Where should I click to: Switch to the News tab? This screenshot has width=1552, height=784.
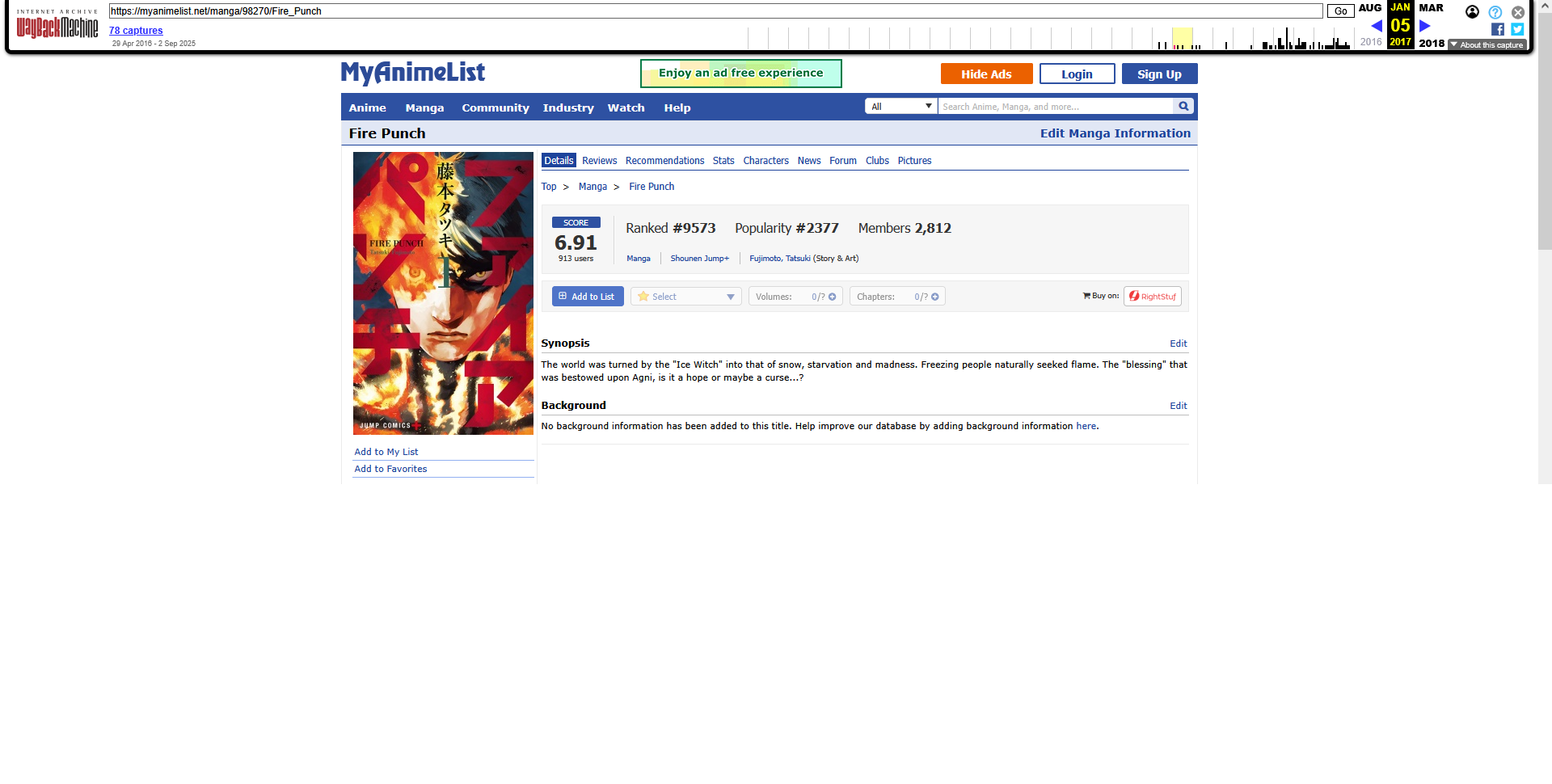[809, 161]
